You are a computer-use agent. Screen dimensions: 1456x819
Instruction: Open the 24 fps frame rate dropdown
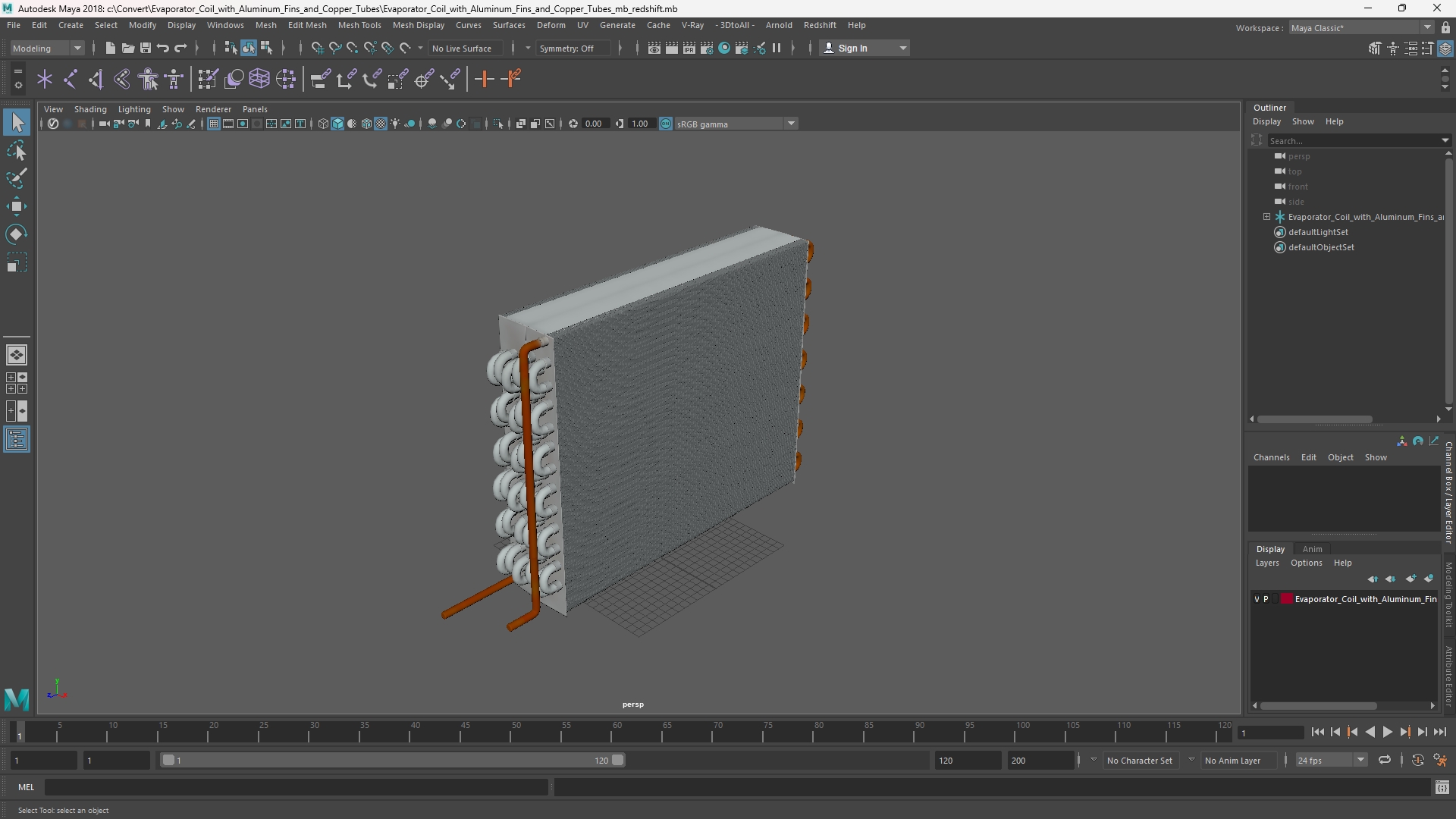(x=1331, y=760)
